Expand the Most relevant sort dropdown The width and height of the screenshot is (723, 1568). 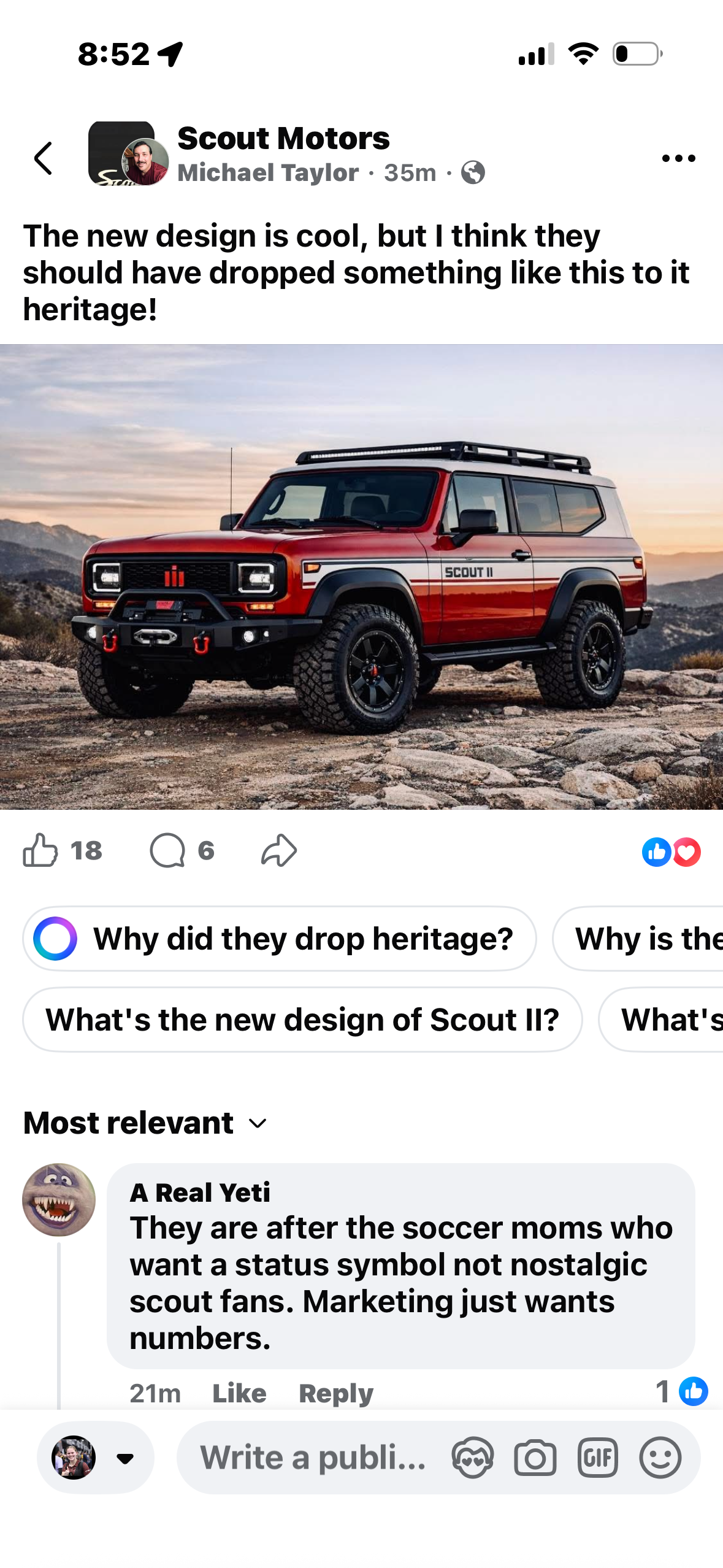click(x=145, y=1123)
